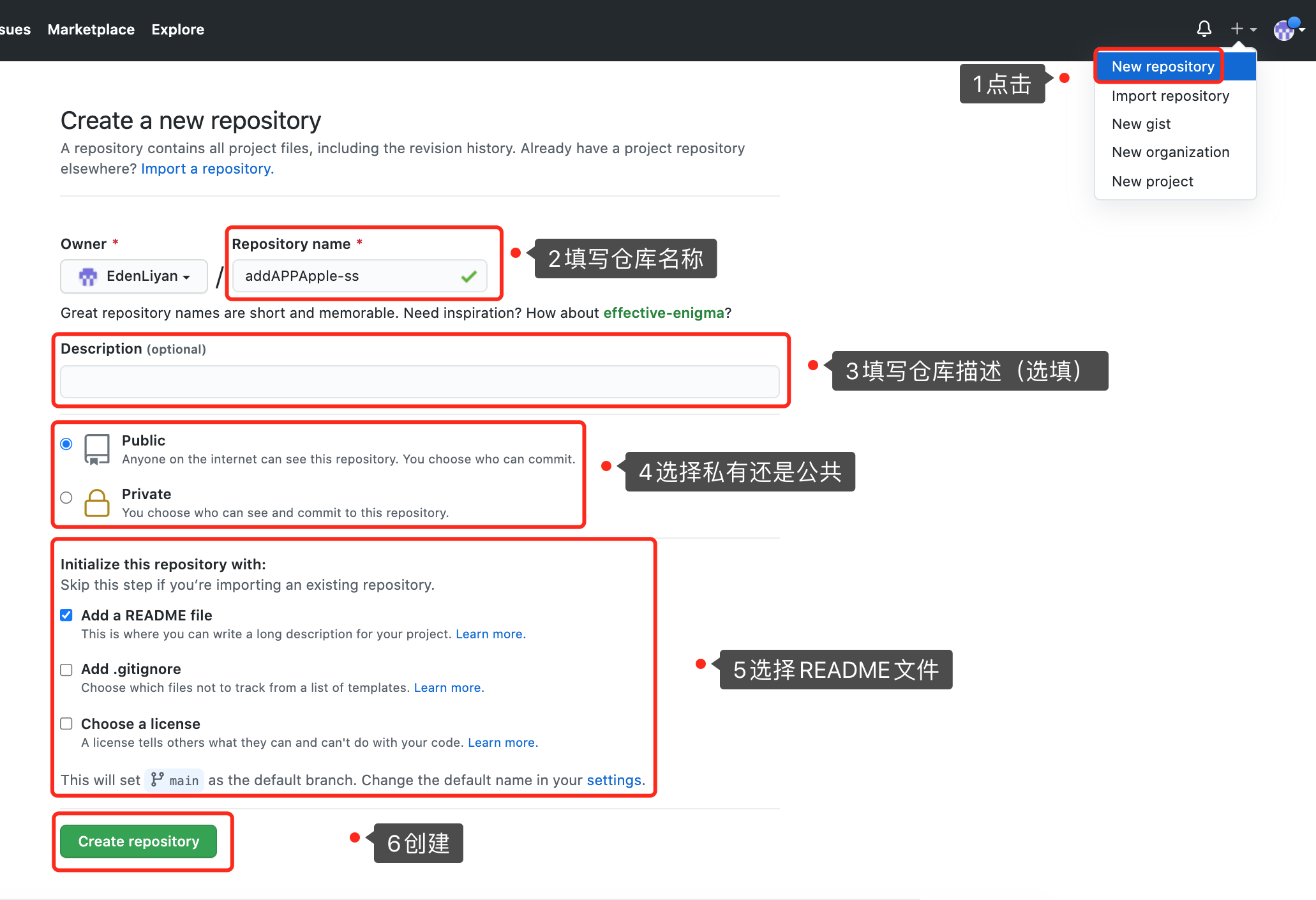Click the 'Initialize this repository with:' label
1316x900 pixels.
[163, 564]
